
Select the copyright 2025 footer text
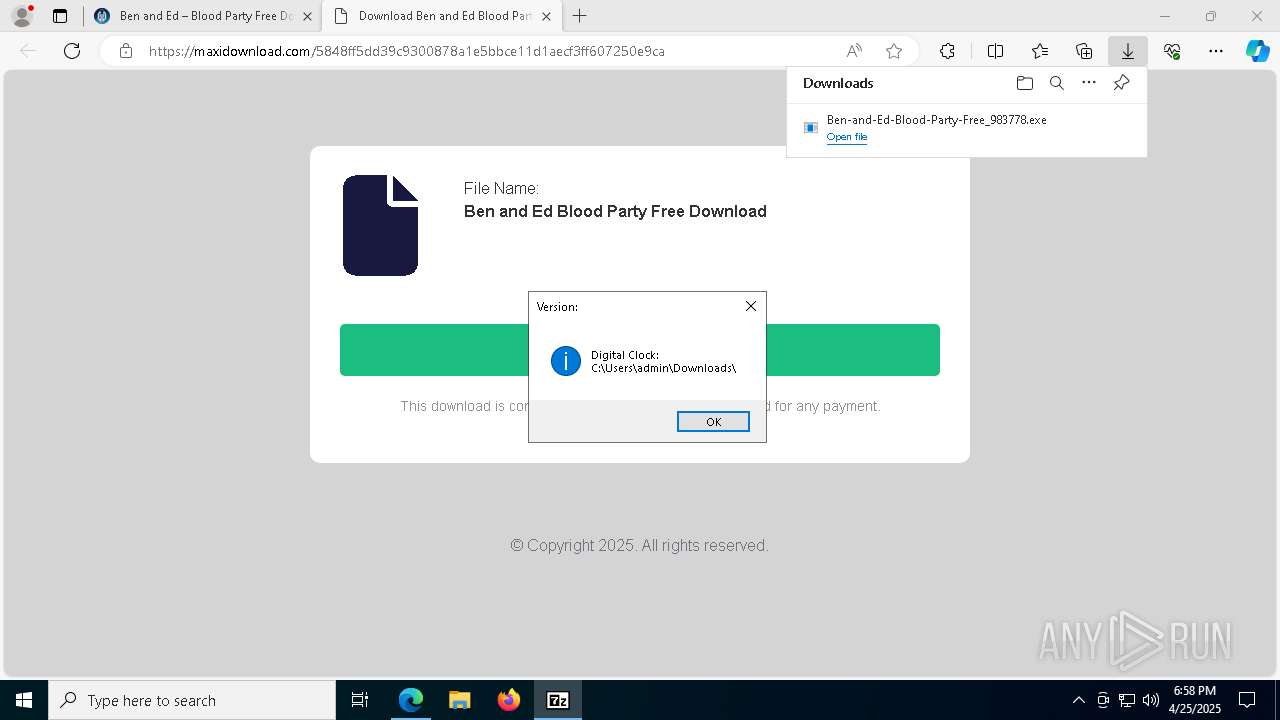click(x=639, y=545)
